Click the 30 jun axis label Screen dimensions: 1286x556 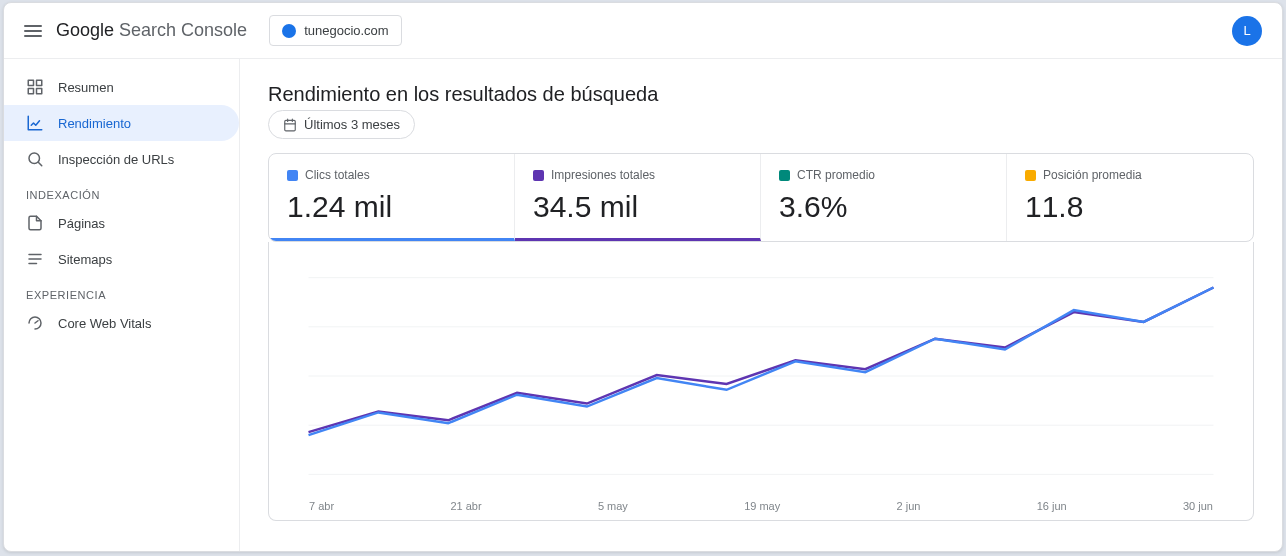1198,506
